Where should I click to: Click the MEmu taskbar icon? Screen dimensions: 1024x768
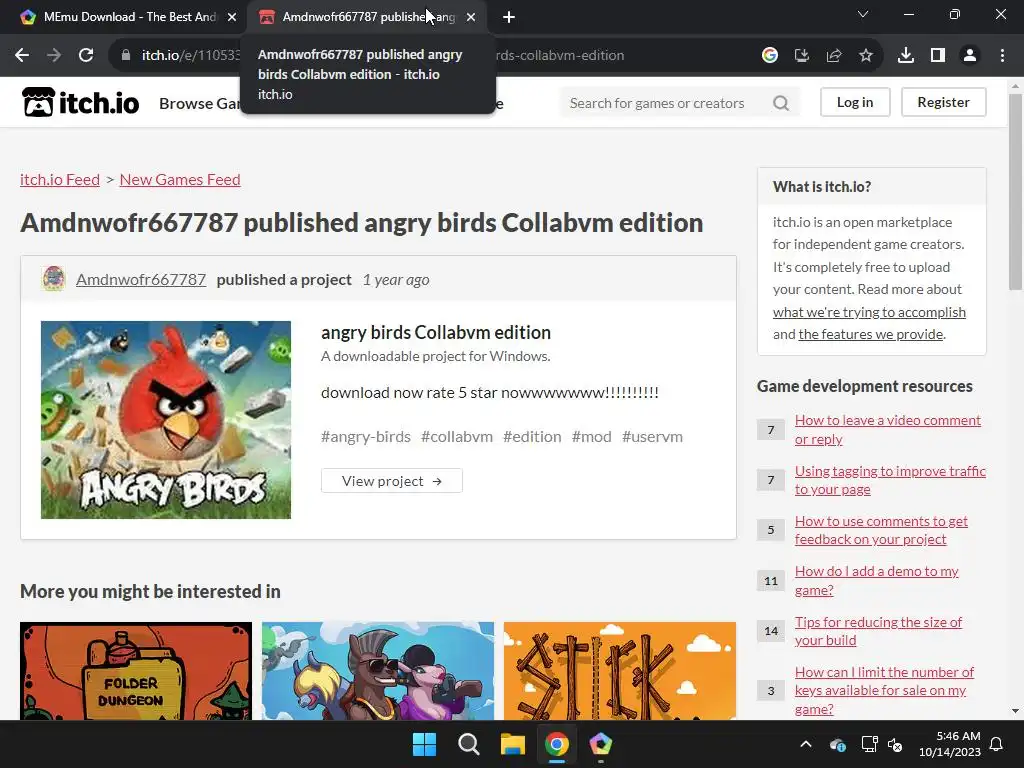point(600,744)
